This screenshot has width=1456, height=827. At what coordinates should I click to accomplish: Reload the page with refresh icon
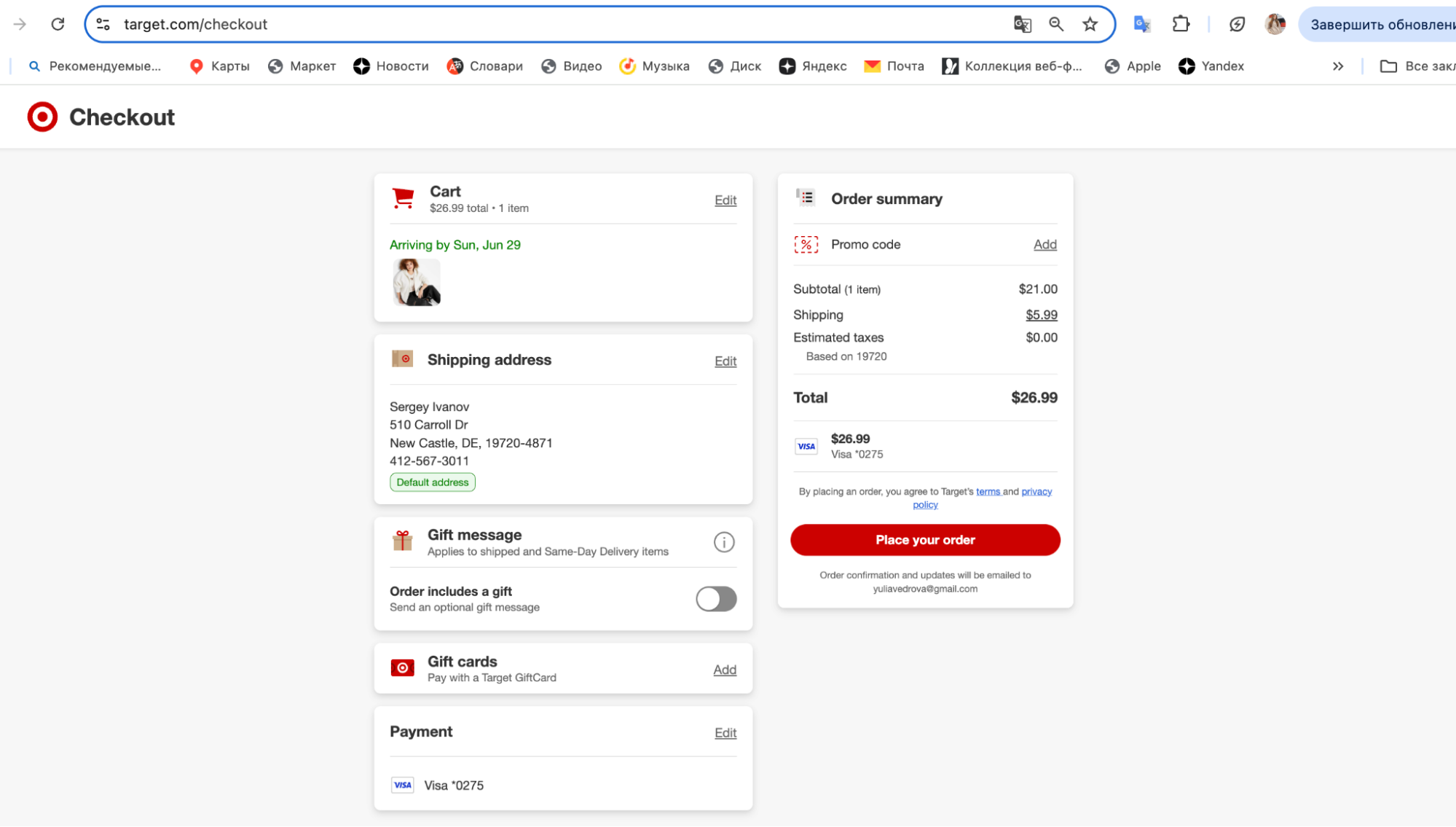(58, 24)
